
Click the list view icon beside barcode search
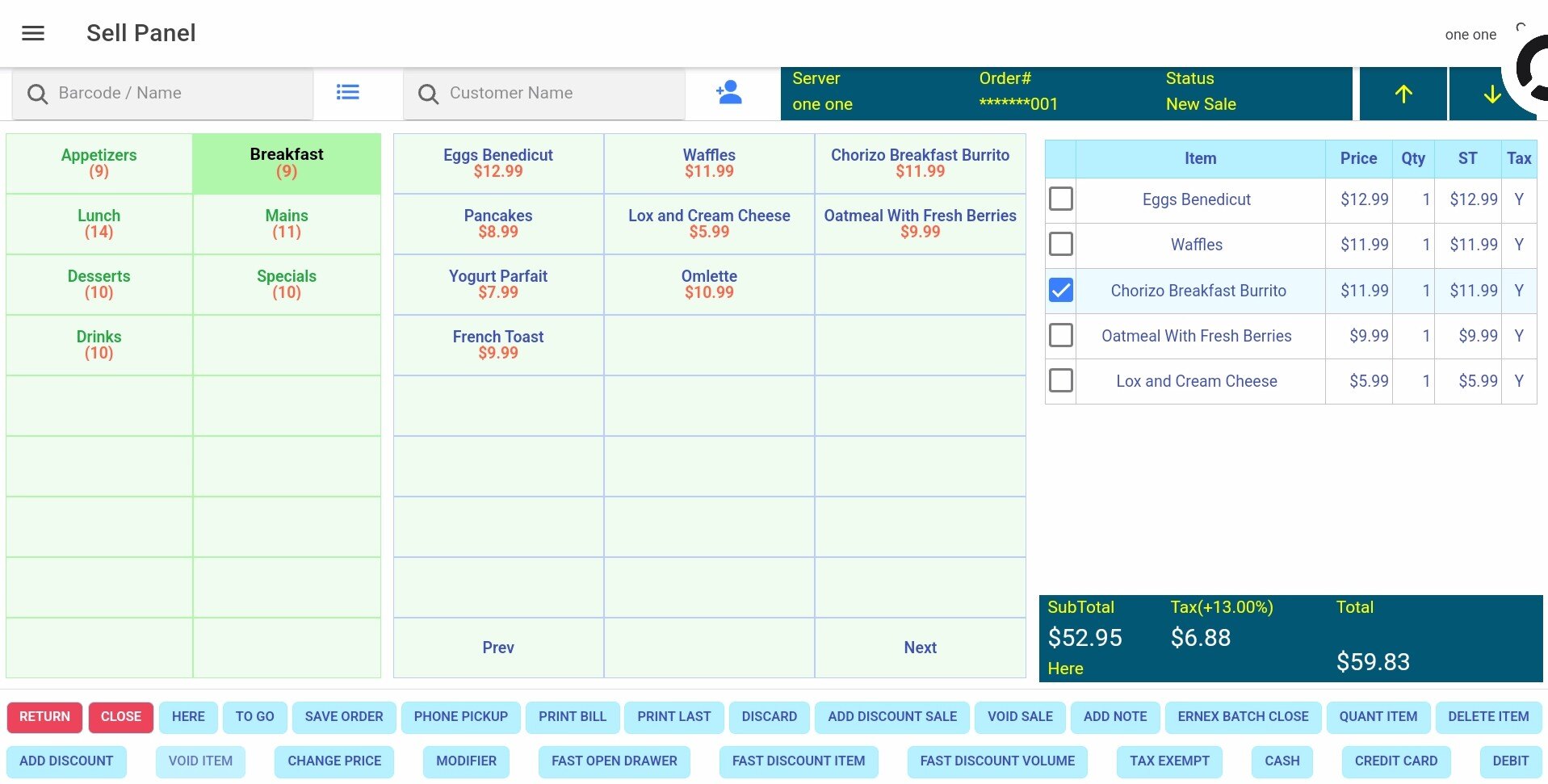click(x=347, y=93)
